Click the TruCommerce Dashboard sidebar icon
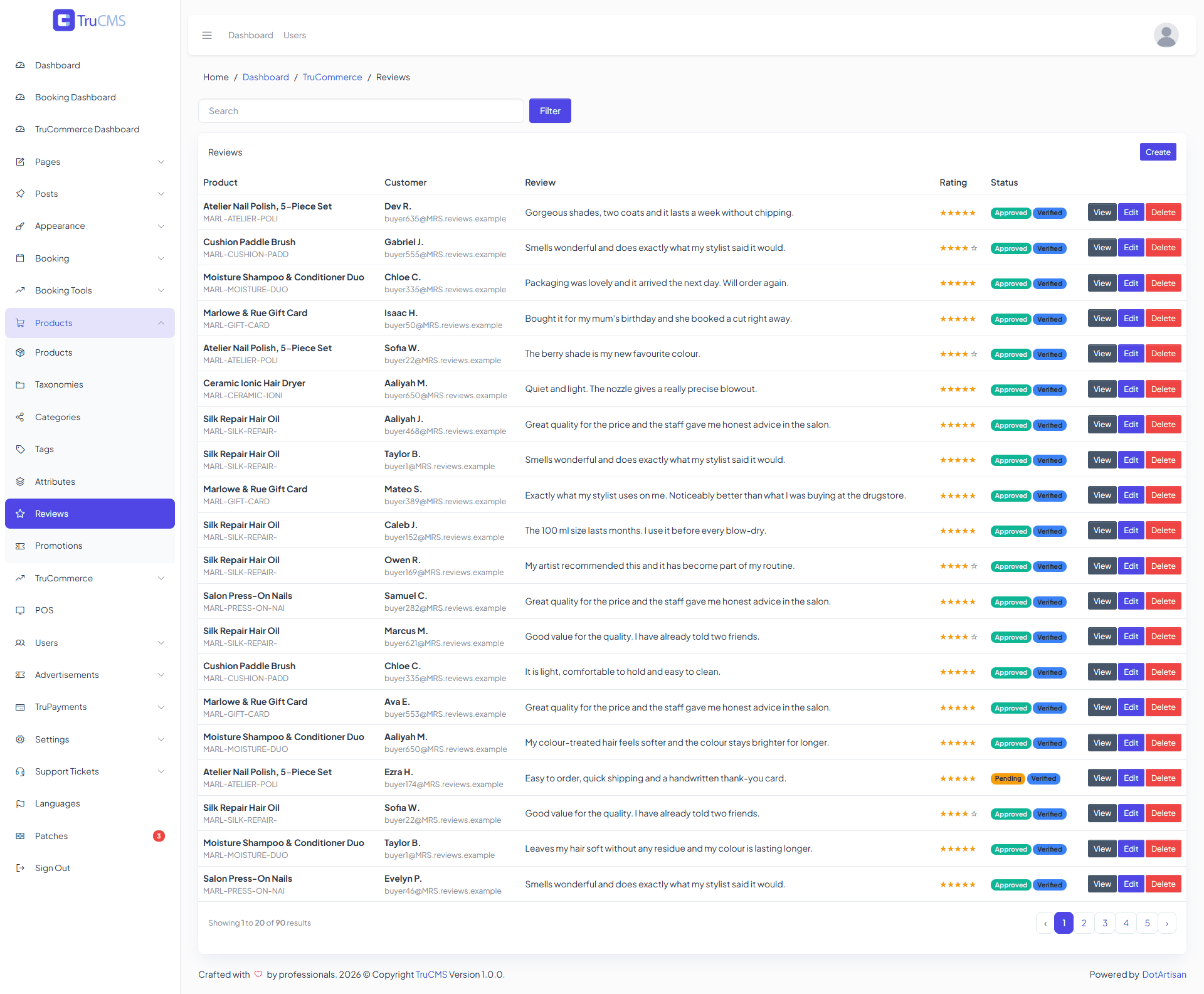This screenshot has height=994, width=1204. [x=20, y=129]
